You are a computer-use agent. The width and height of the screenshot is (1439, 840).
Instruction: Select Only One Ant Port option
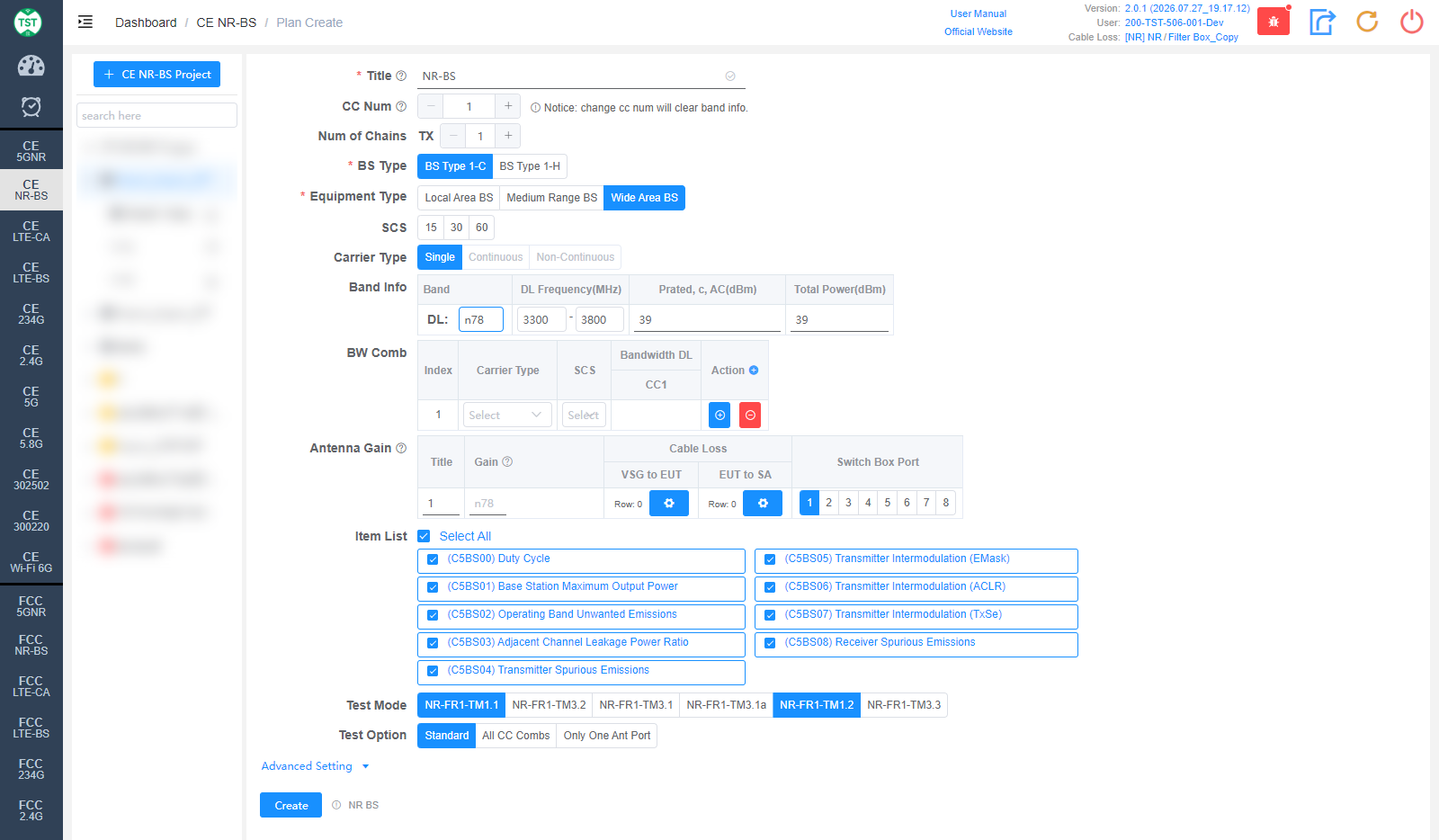pyautogui.click(x=607, y=736)
